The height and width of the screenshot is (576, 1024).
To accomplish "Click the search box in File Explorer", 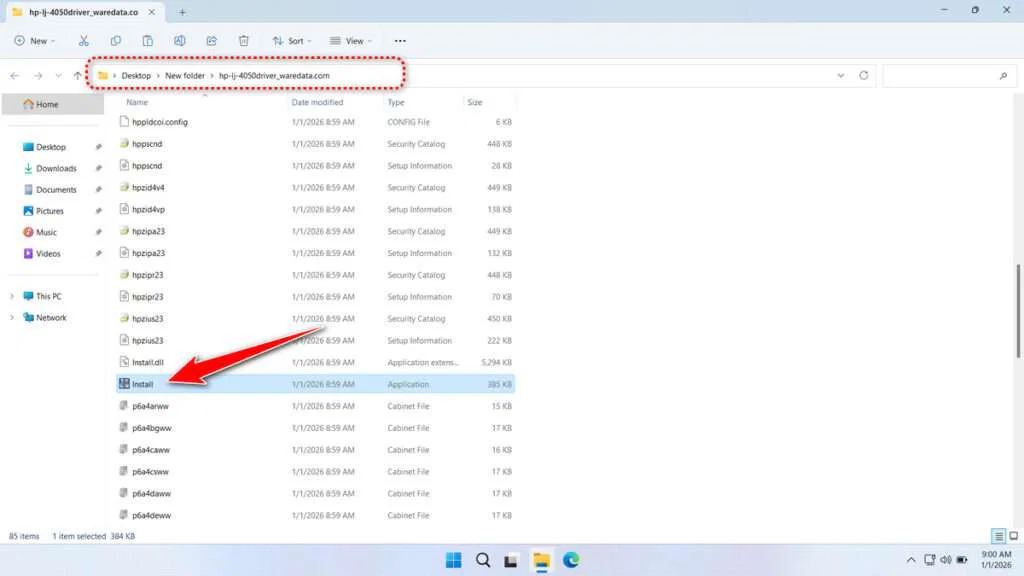I will click(945, 76).
